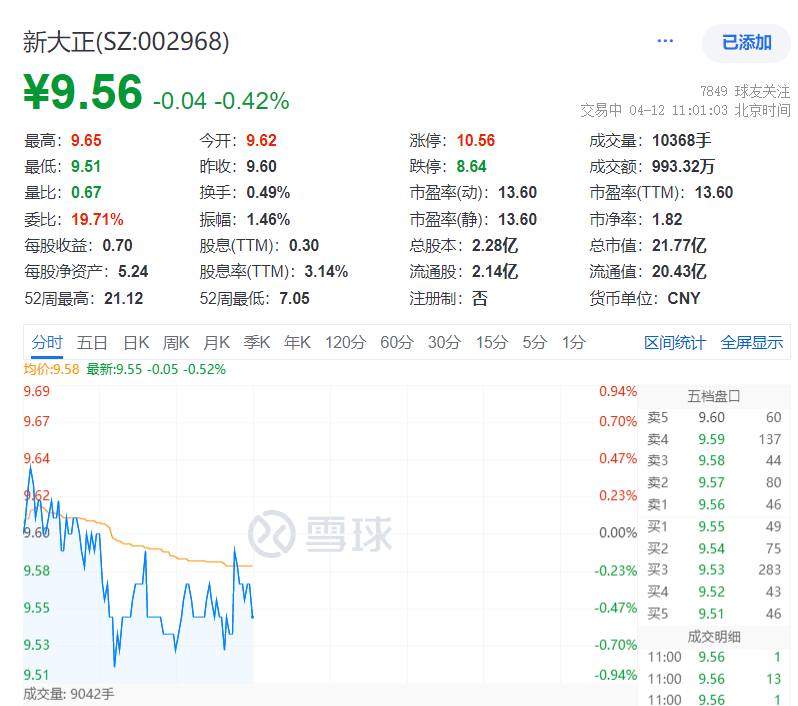Show the 1分 interval chart
The width and height of the screenshot is (798, 706).
coord(574,343)
